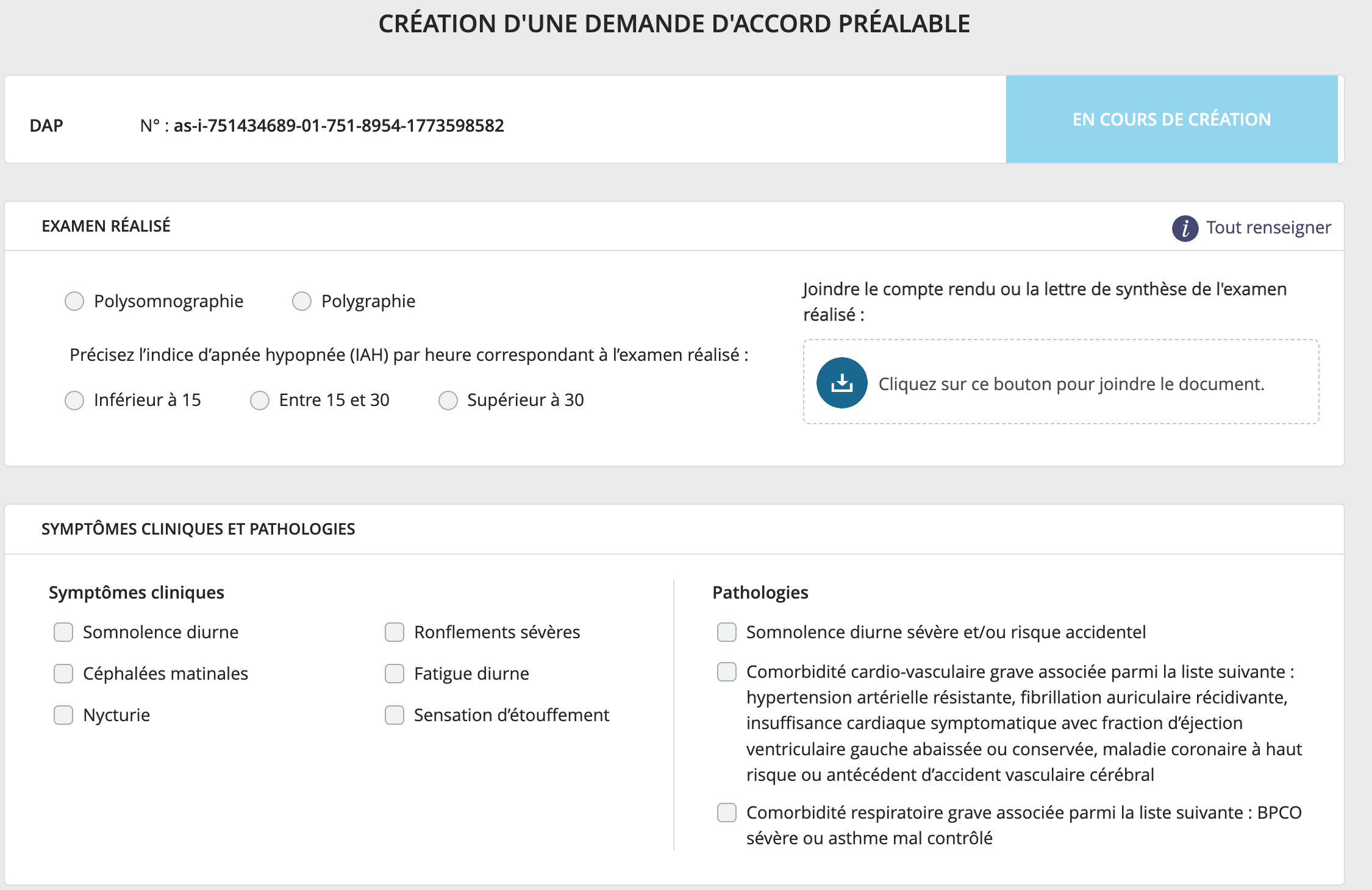Check the Comorbidité respiratoire grave pathology

(726, 813)
